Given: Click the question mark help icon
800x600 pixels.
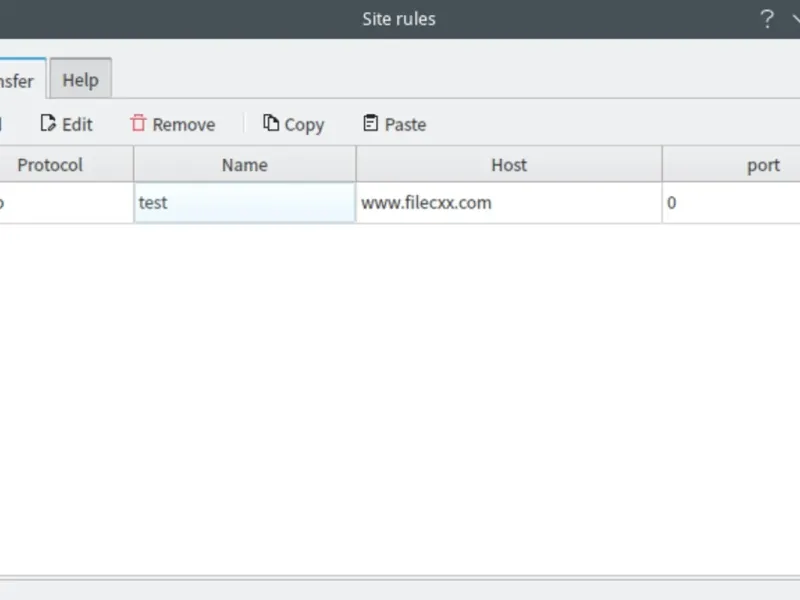Looking at the screenshot, I should [767, 19].
